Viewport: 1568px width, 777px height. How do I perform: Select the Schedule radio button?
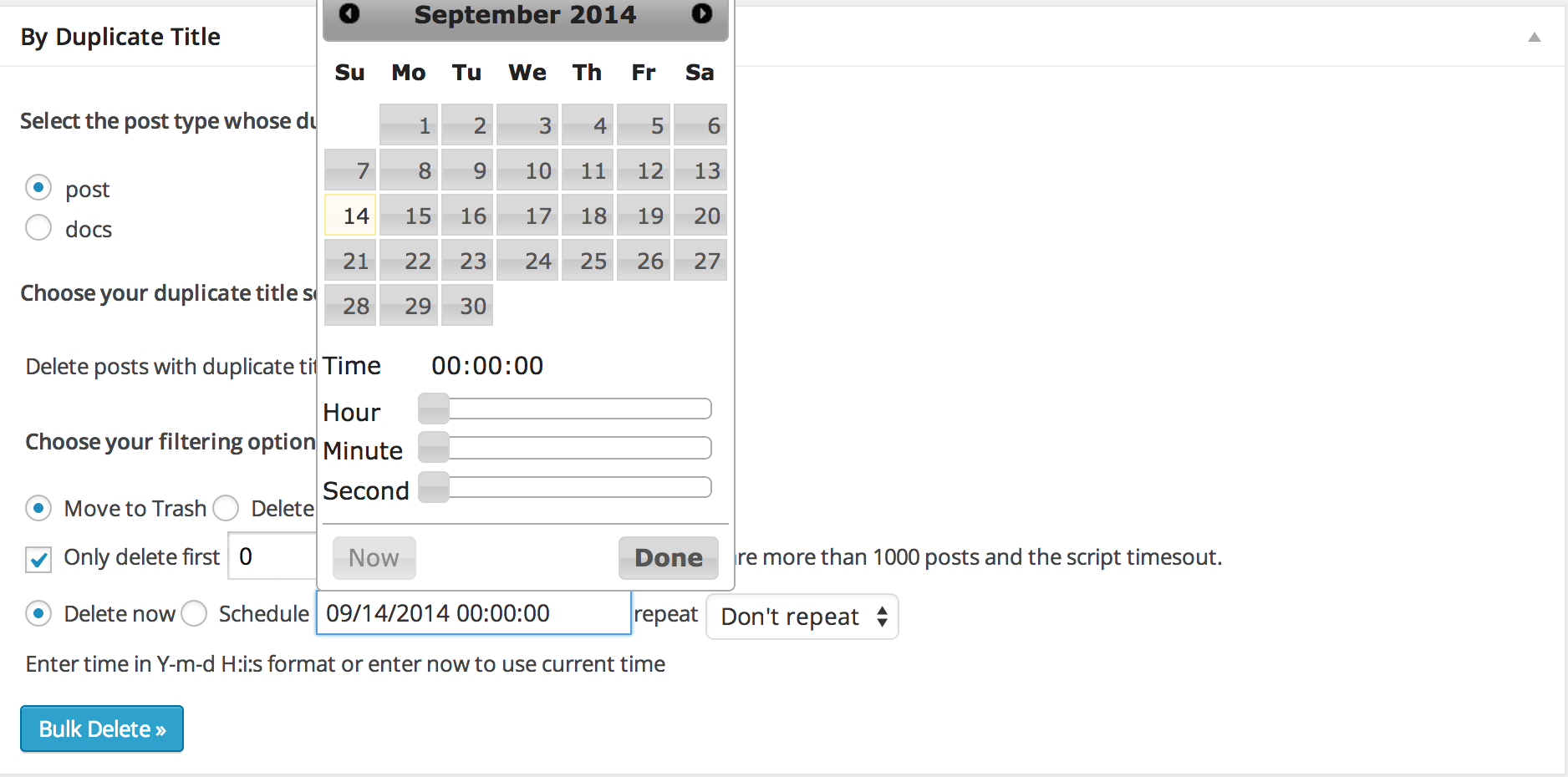[194, 613]
